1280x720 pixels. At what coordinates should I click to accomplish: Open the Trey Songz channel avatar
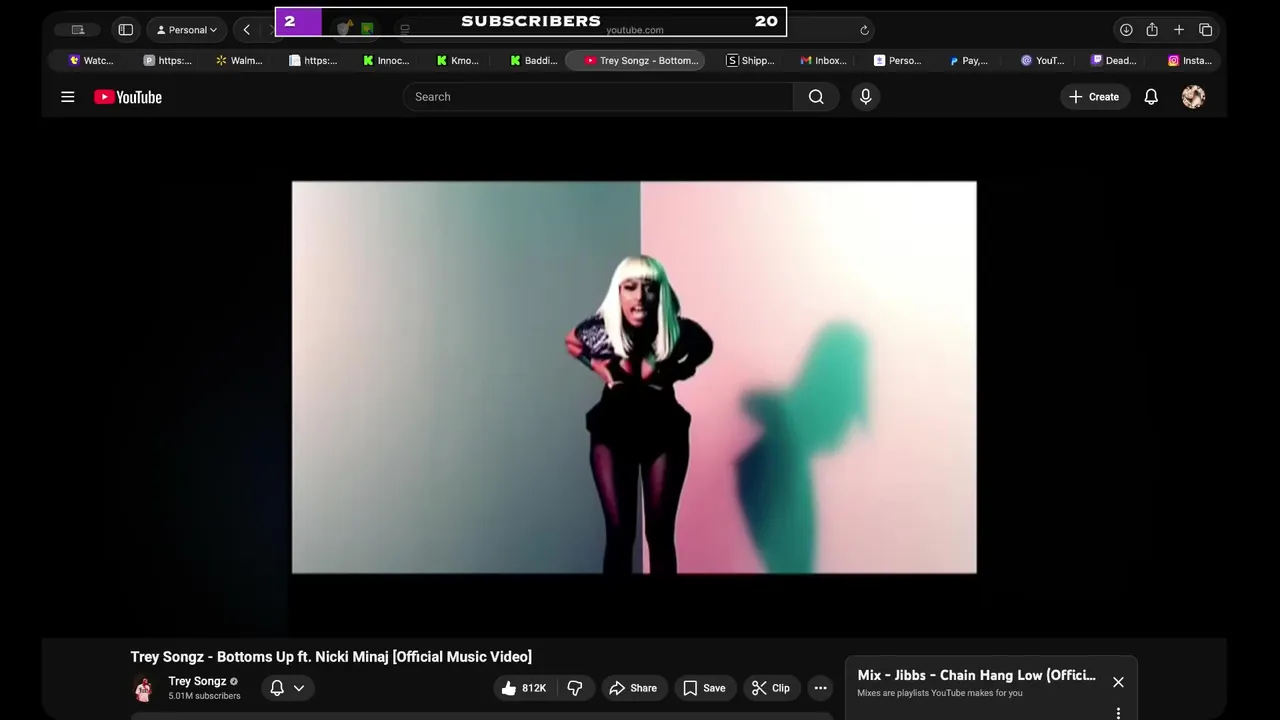tap(144, 688)
